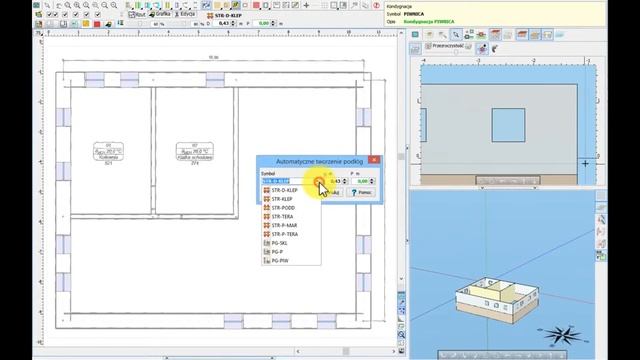Click the magnifier zoom-in icon in top toolbar
The height and width of the screenshot is (360, 640).
coord(77,5)
